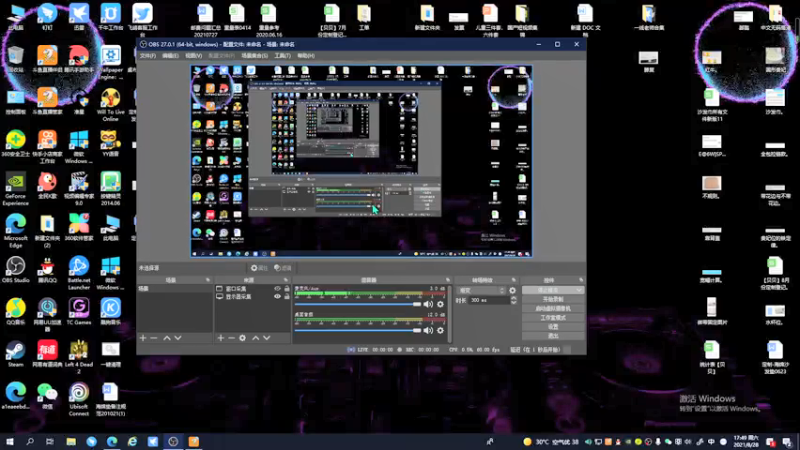The width and height of the screenshot is (800, 450).
Task: Open source 滤镜 filters button
Action: click(283, 268)
